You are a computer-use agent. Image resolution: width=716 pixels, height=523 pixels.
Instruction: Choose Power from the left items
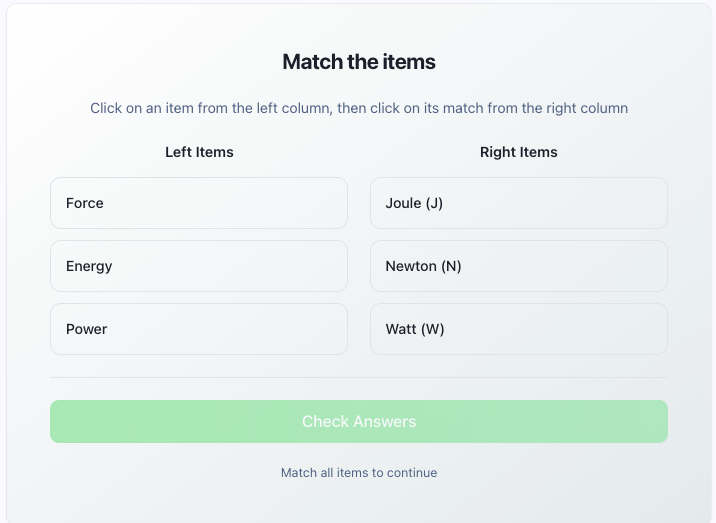(x=199, y=329)
